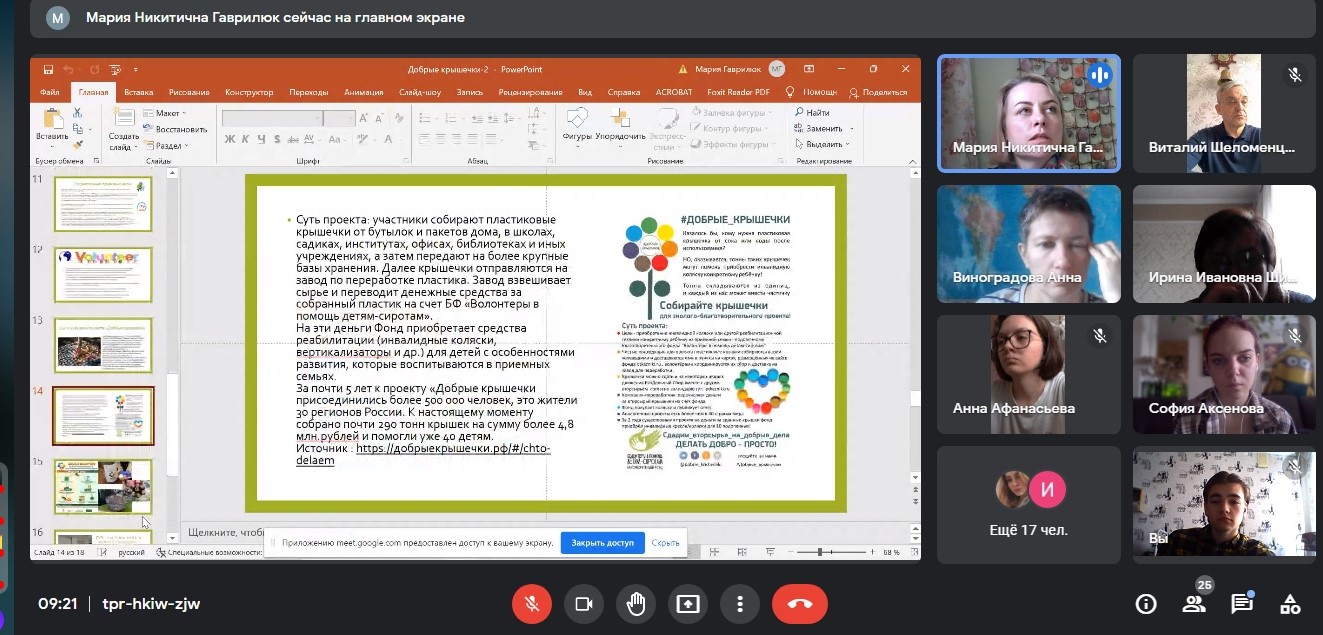Click the Поделиться share button
The width and height of the screenshot is (1323, 635).
877,92
